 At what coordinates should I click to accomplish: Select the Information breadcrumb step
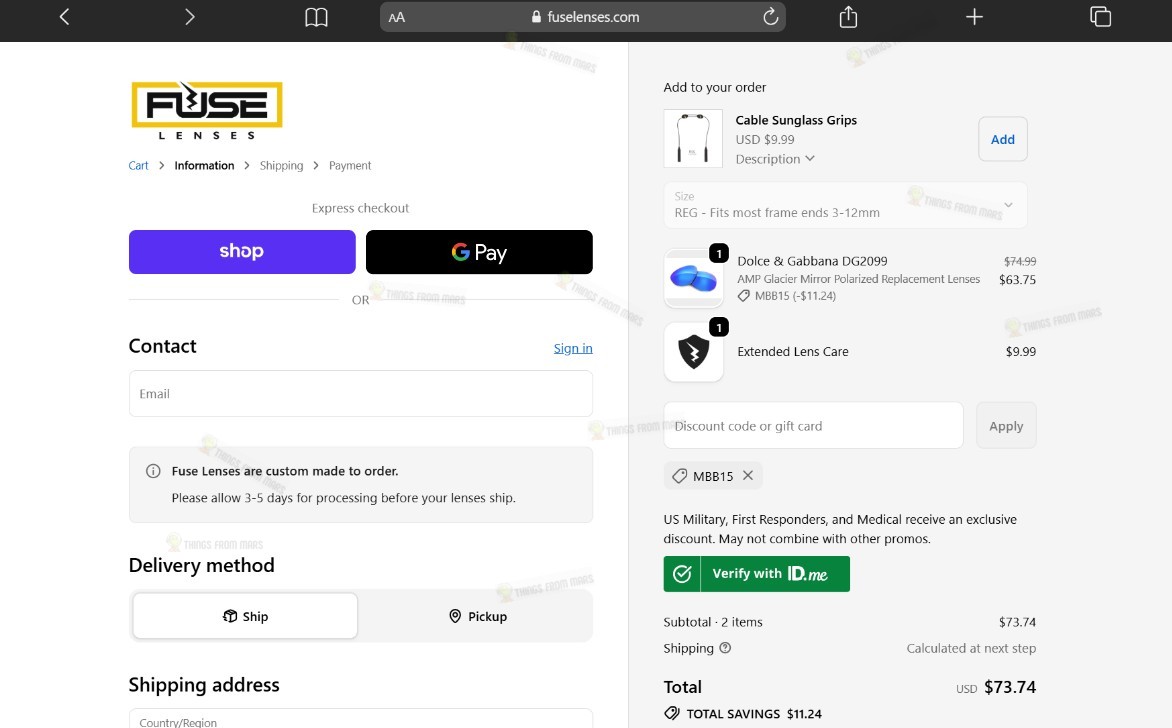tap(204, 165)
